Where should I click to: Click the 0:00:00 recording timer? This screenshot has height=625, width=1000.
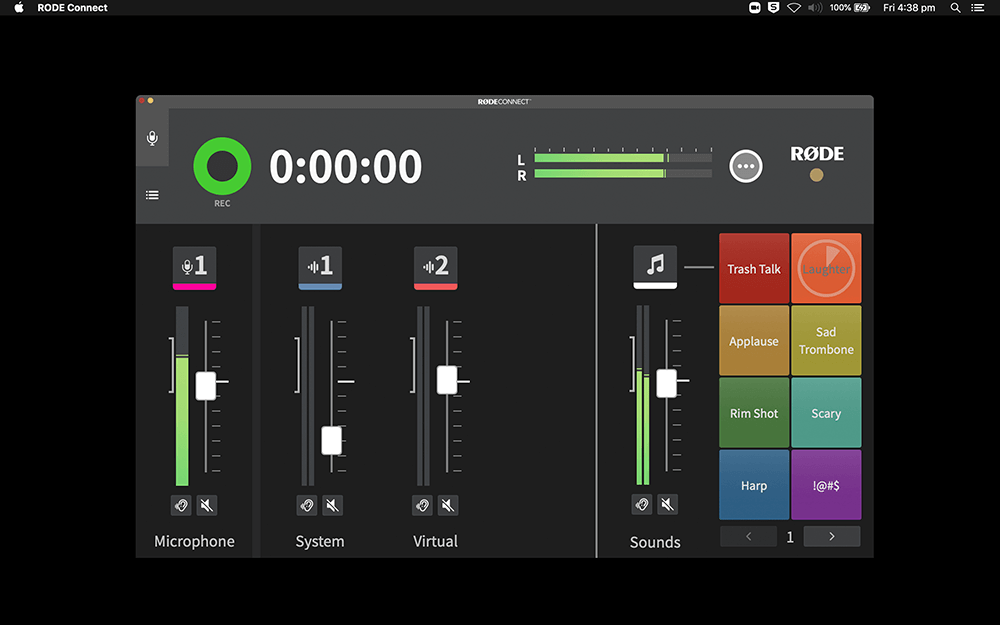pyautogui.click(x=346, y=167)
